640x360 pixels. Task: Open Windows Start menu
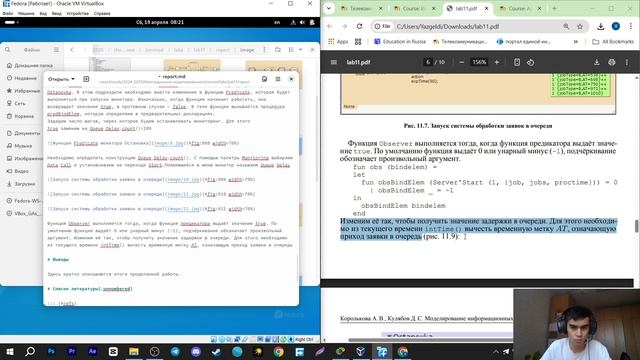coord(9,351)
